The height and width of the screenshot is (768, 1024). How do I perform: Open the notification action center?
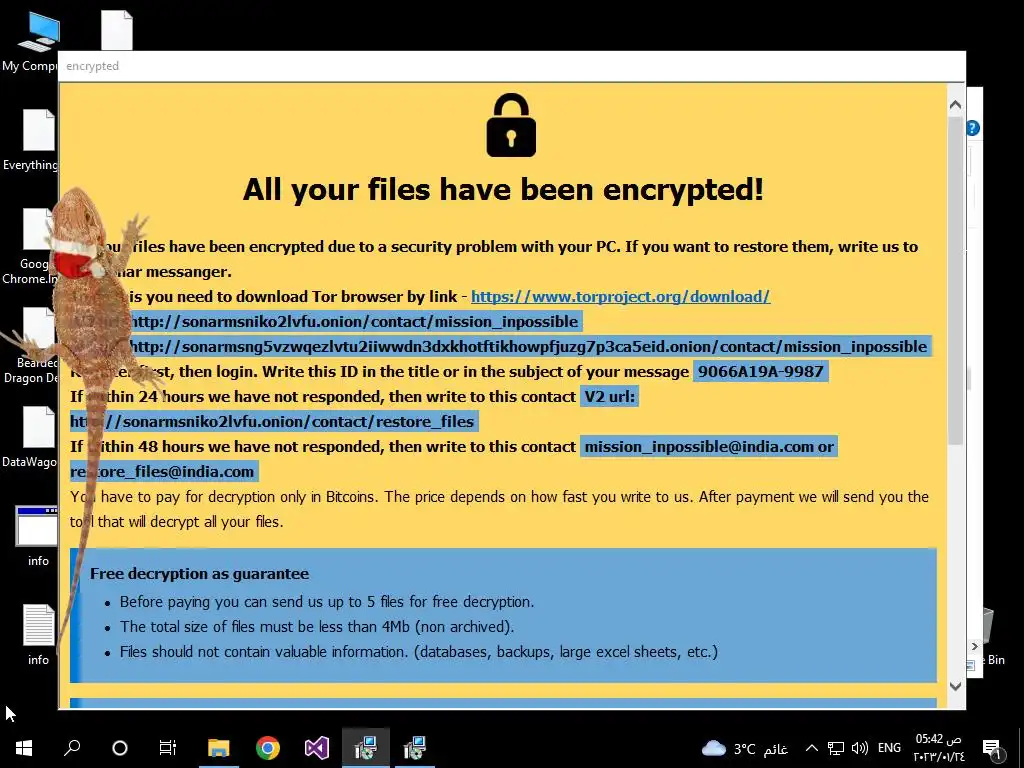coord(991,748)
